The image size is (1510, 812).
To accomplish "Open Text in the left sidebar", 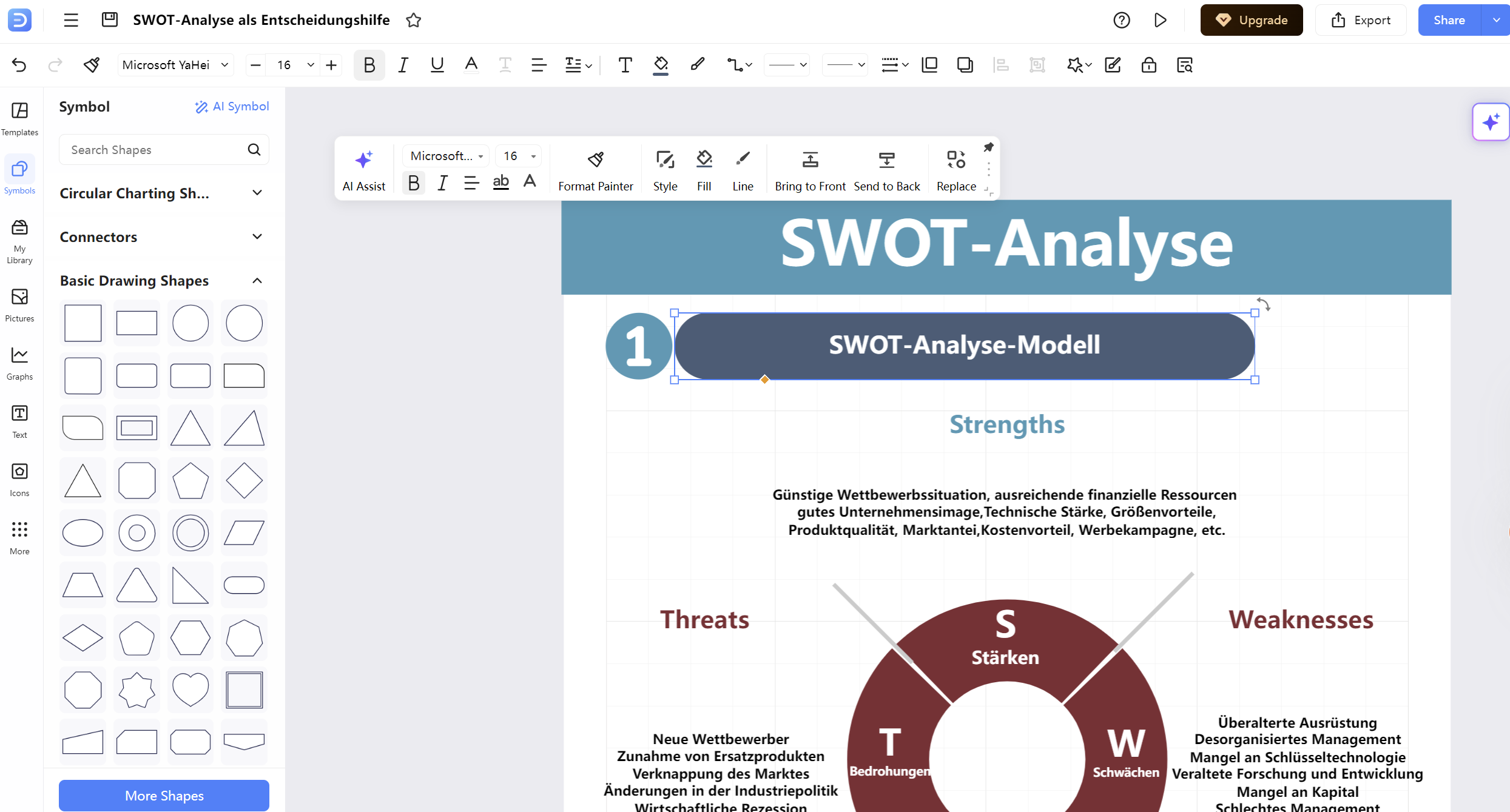I will point(19,421).
